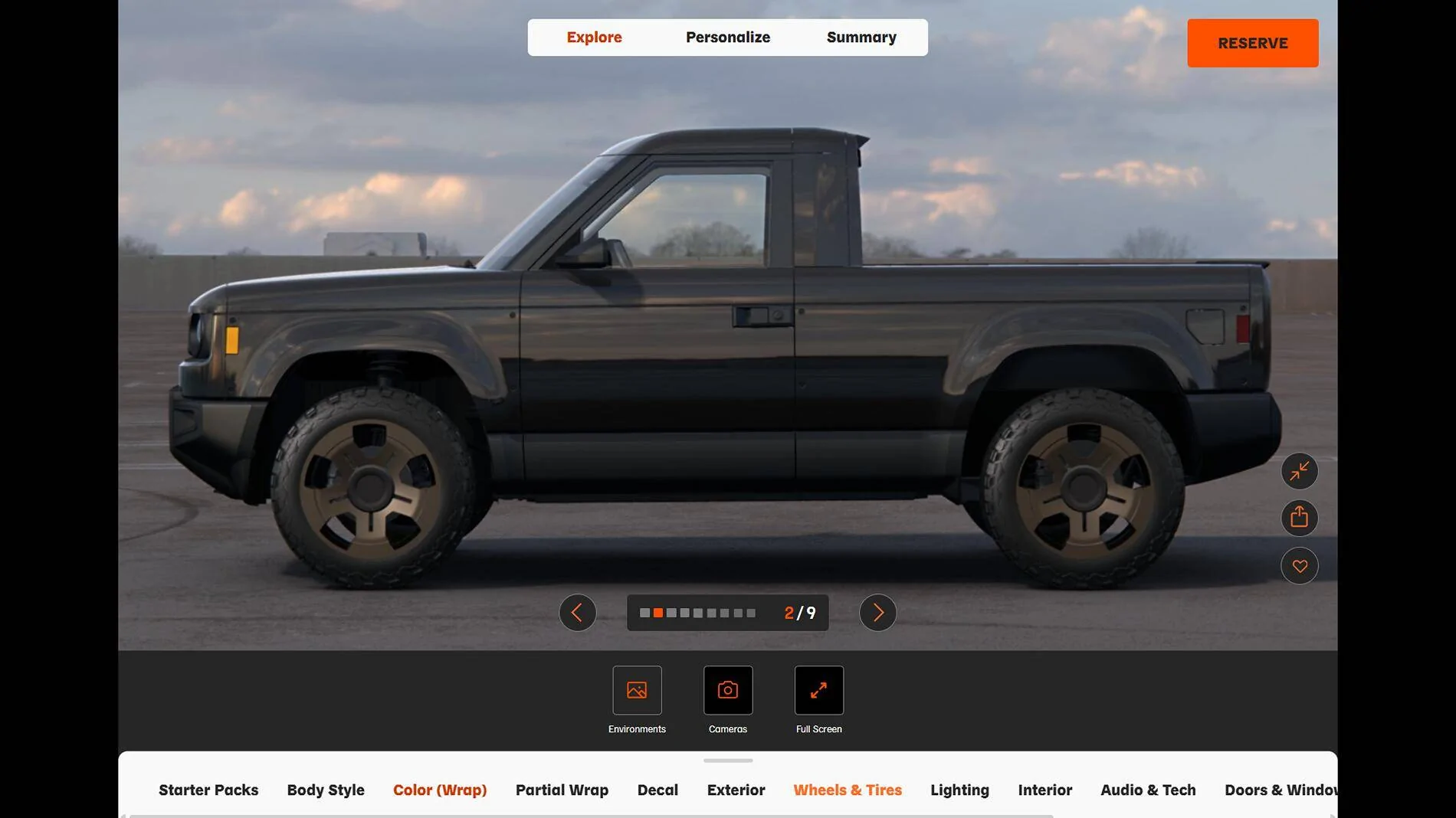
Task: Toggle Full Screen mode icon
Action: coord(818,690)
